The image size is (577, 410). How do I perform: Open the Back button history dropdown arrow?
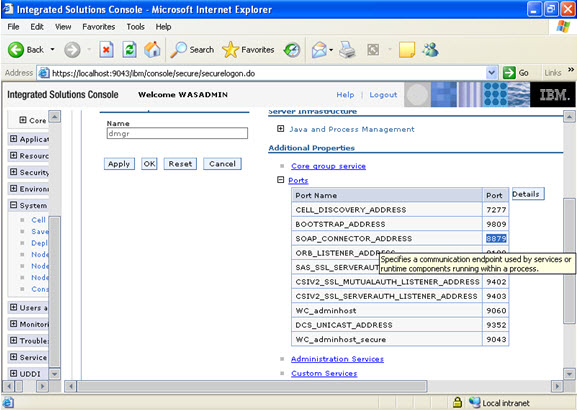[53, 49]
